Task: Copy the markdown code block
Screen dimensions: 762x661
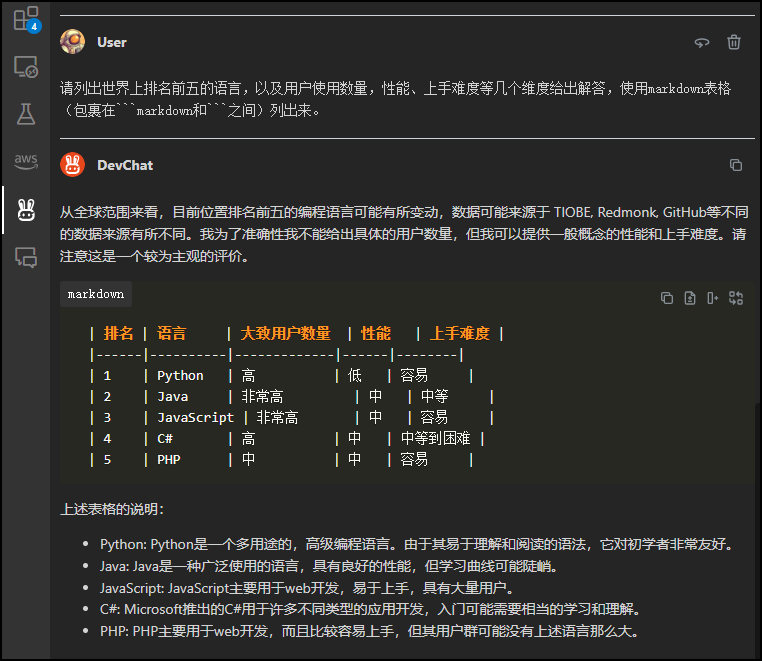Action: click(667, 298)
